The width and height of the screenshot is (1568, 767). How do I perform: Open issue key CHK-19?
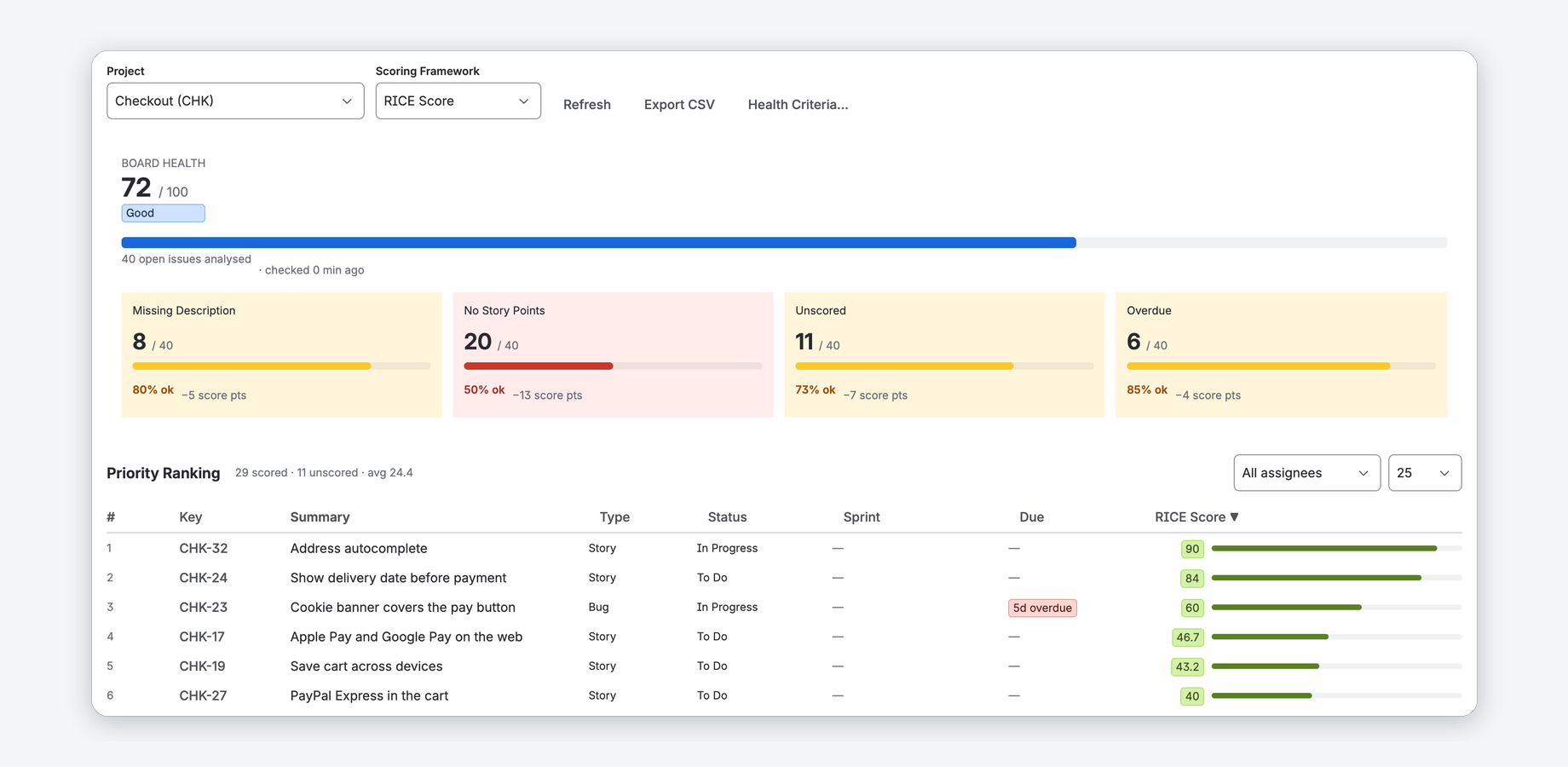202,666
